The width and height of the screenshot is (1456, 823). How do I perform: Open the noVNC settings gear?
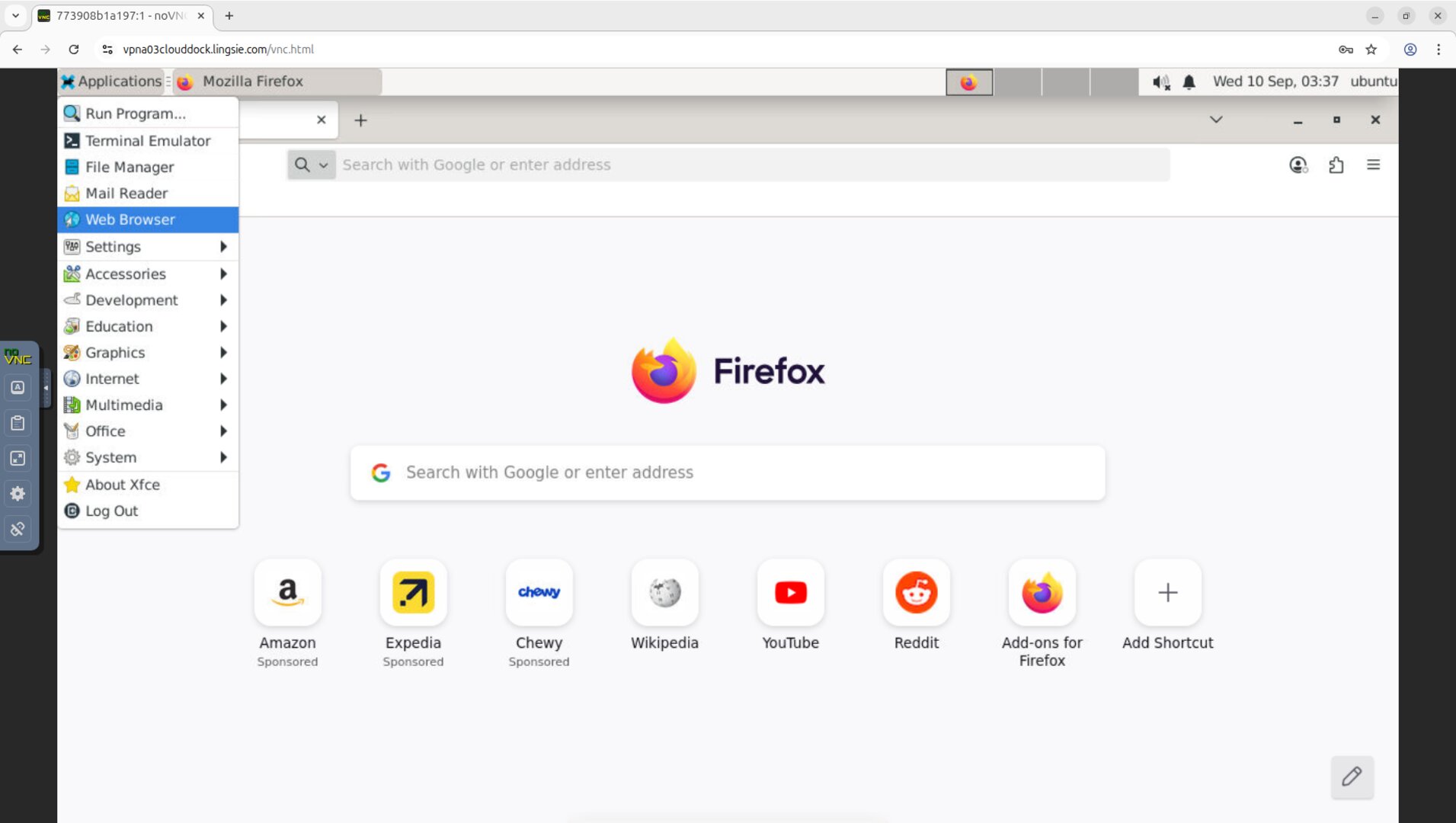pos(17,493)
